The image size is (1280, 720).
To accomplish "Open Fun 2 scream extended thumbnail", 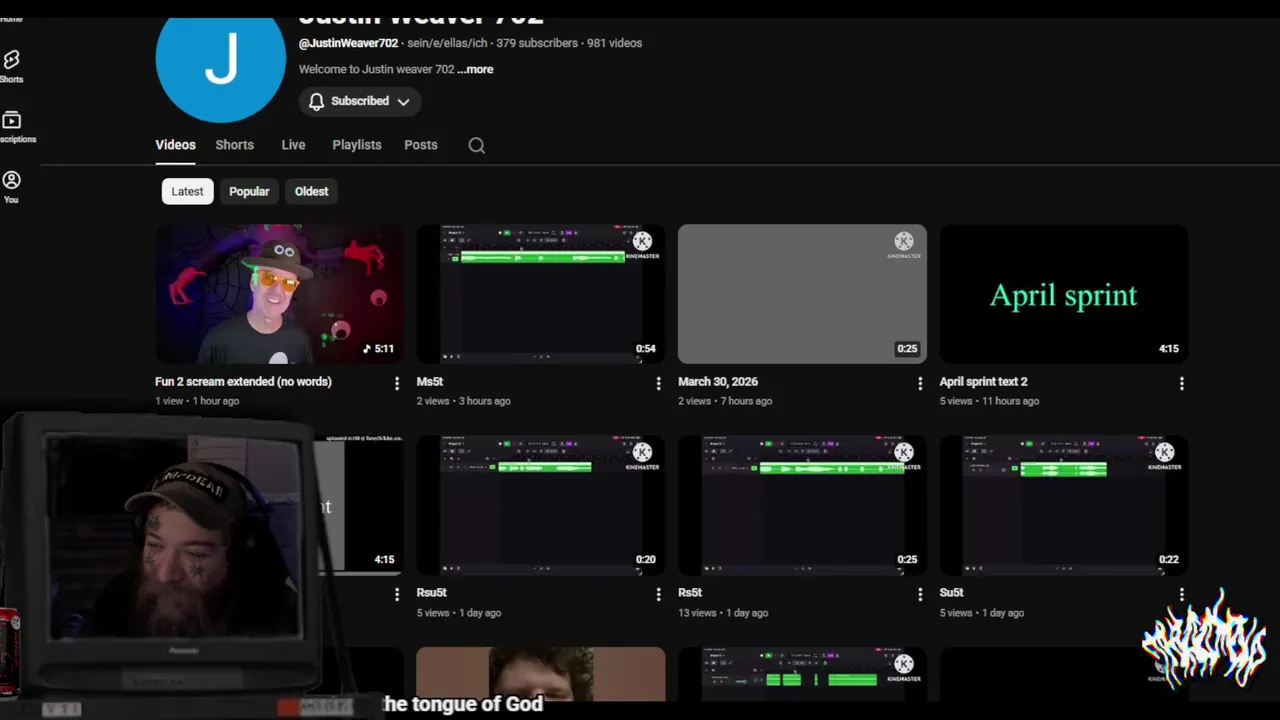I will click(279, 294).
